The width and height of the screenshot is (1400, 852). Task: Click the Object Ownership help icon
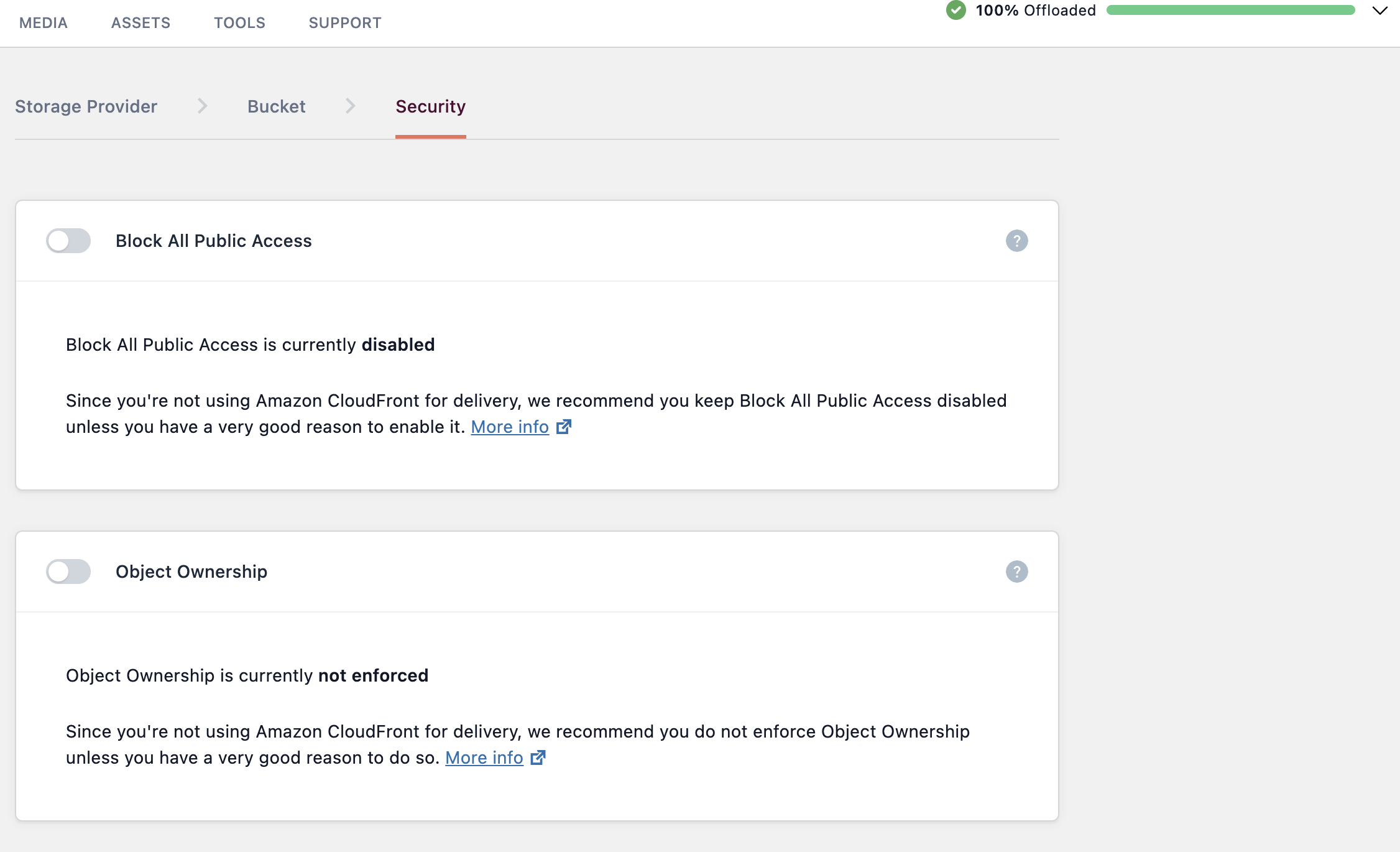click(x=1016, y=572)
